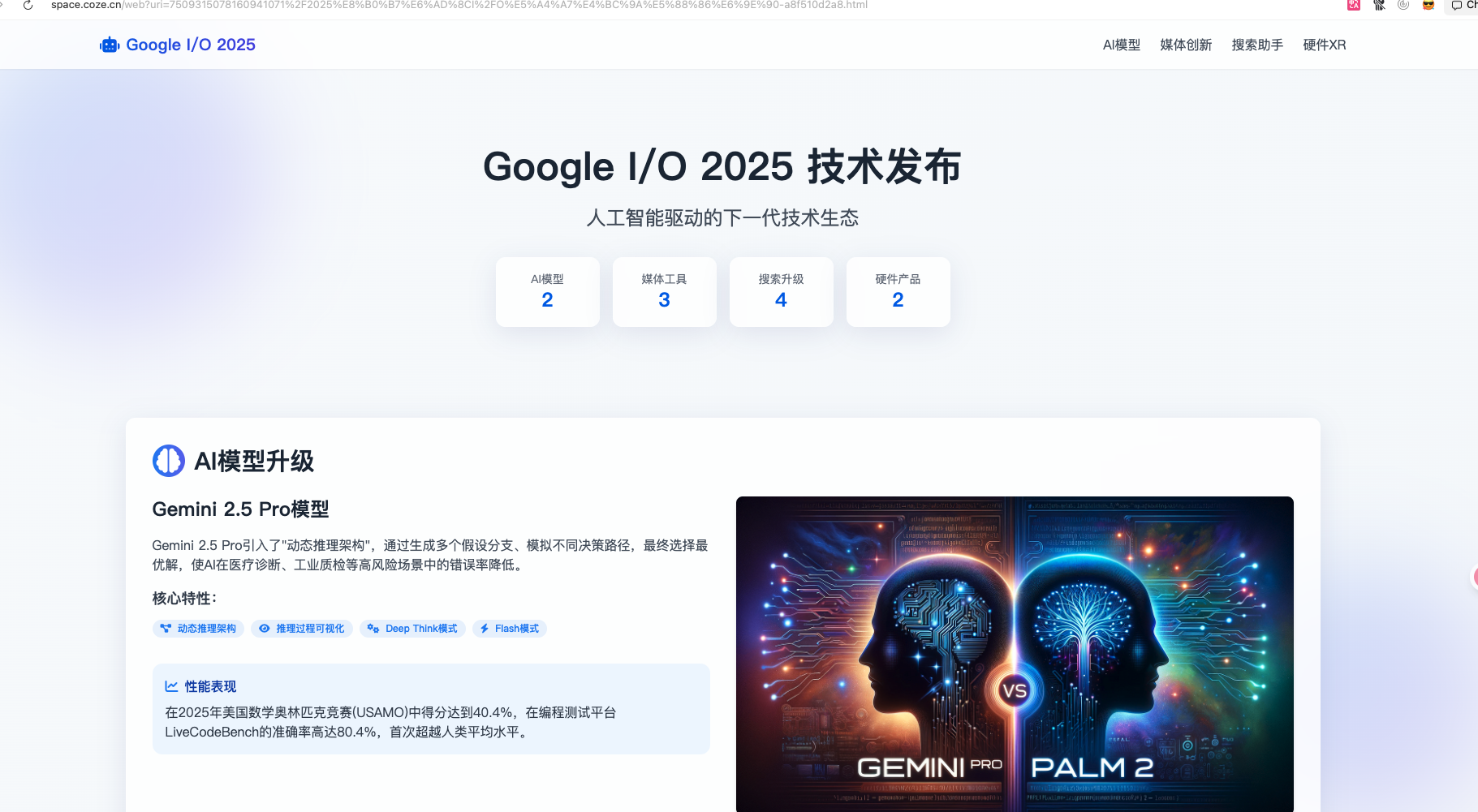The image size is (1478, 812).
Task: Click the network icon in 动态推理架构 tag
Action: point(166,629)
